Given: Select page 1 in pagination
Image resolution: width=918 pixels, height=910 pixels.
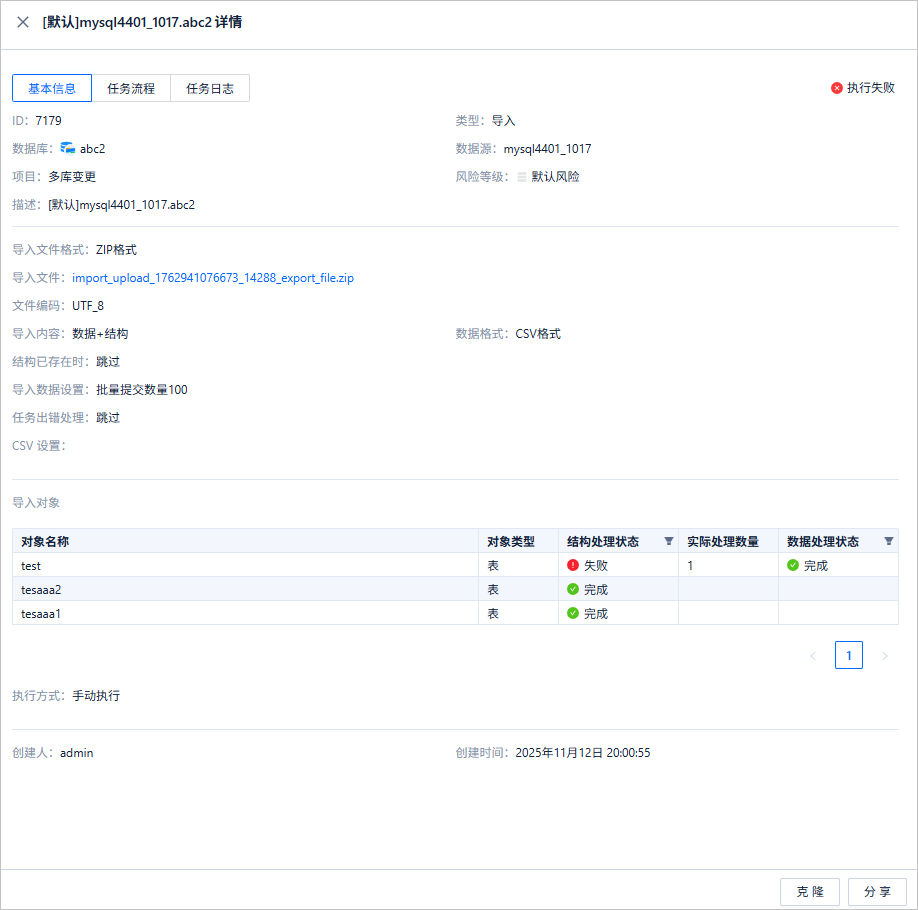Looking at the screenshot, I should [849, 655].
